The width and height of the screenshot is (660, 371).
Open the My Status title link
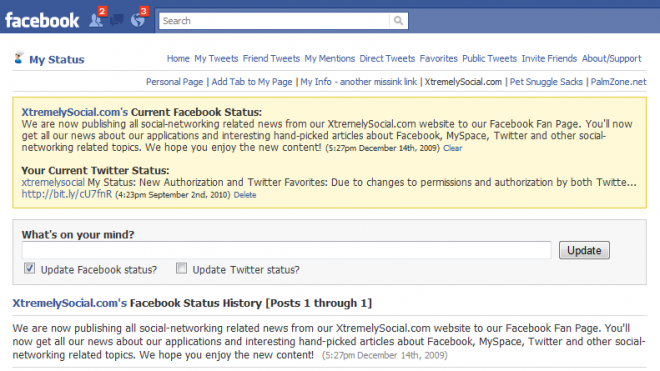click(x=56, y=59)
